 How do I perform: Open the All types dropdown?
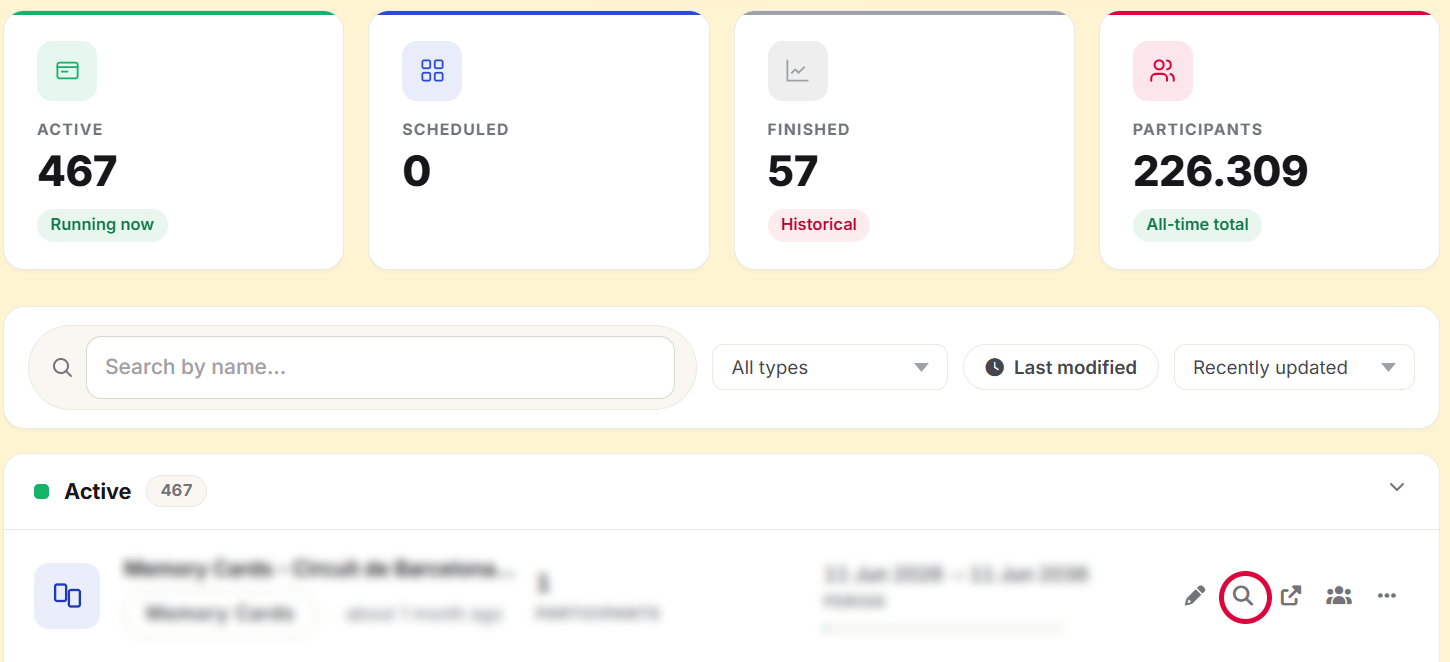click(x=830, y=368)
